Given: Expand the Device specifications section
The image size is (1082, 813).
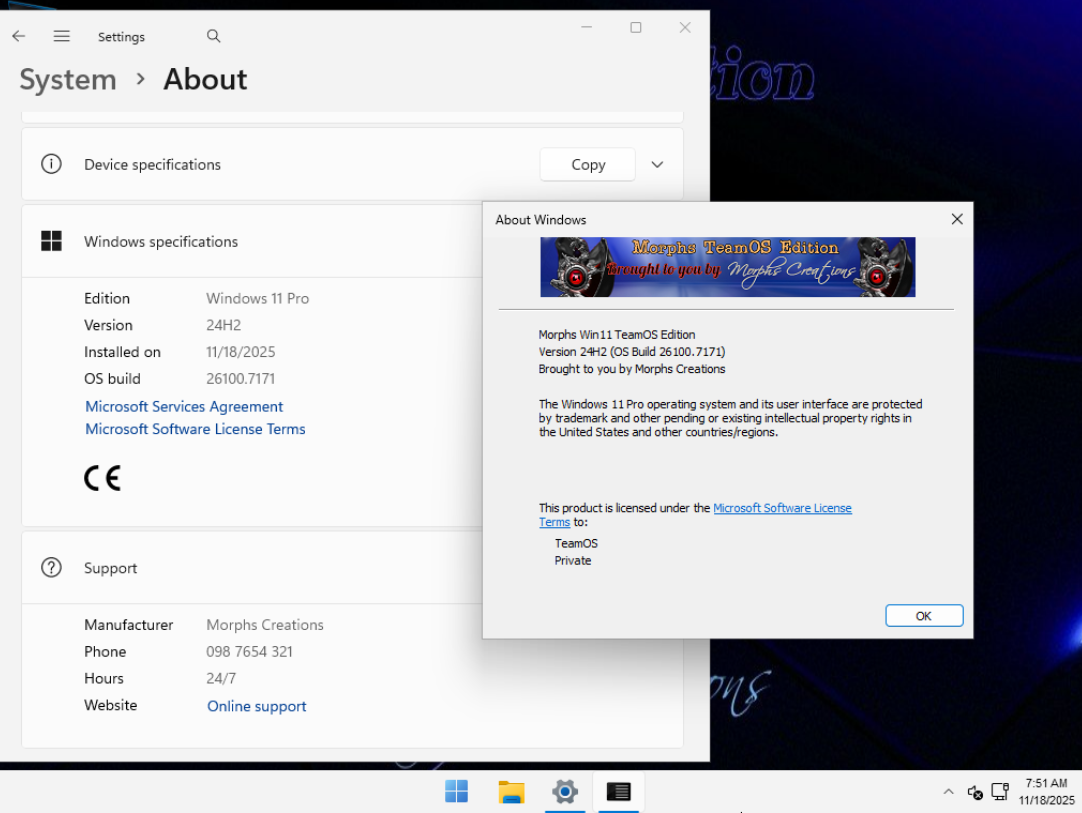Looking at the screenshot, I should tap(657, 165).
